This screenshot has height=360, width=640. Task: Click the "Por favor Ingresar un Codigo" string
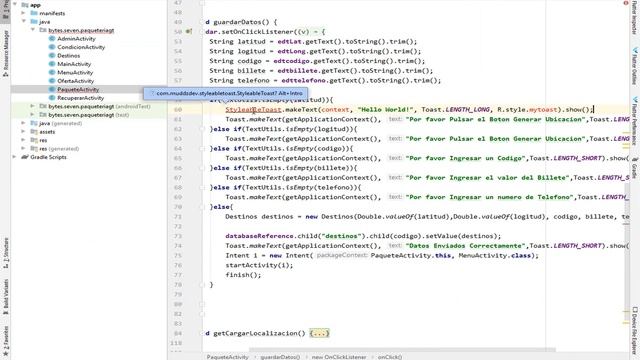(x=465, y=158)
